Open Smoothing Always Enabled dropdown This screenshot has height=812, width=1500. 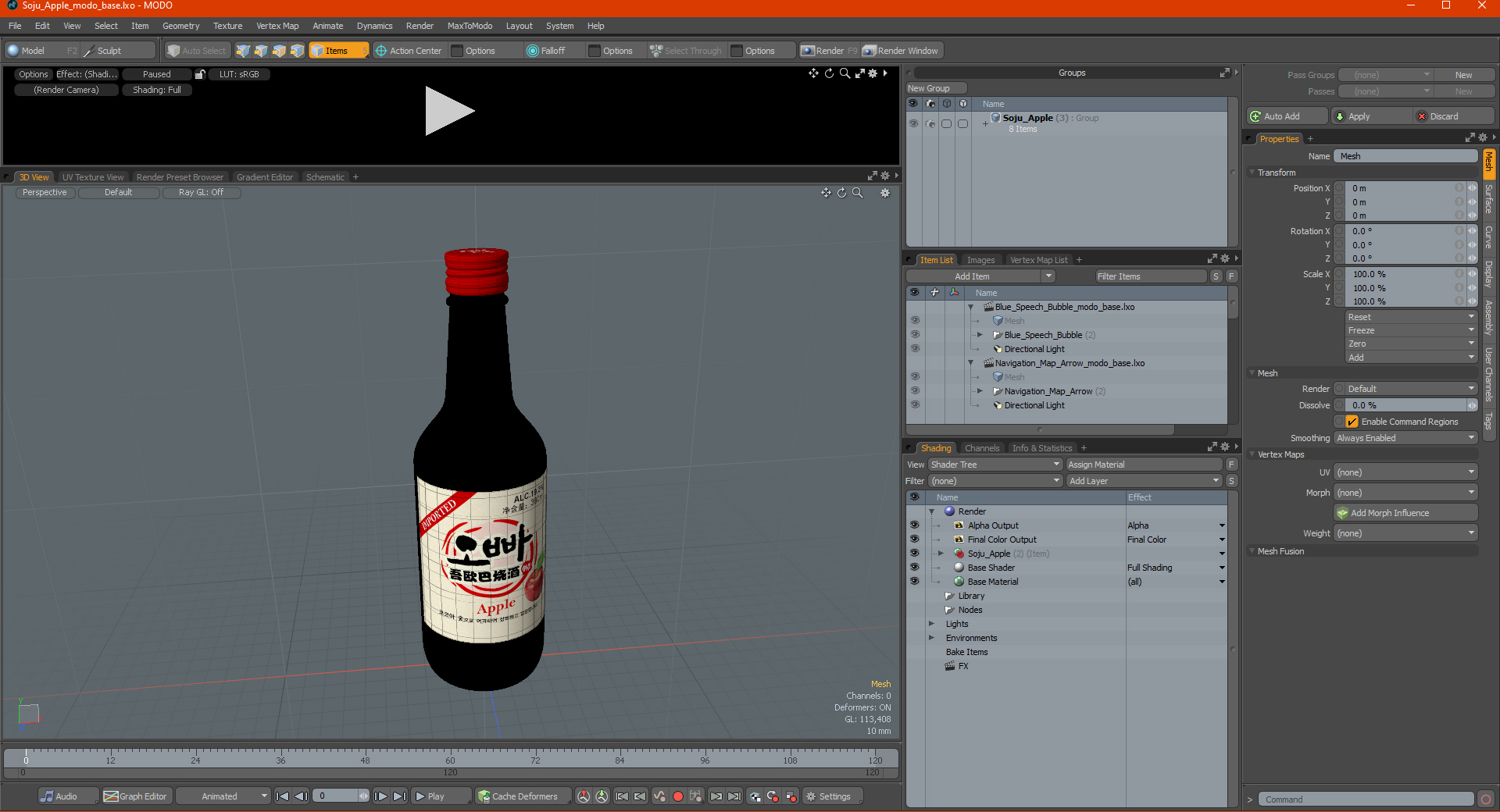coord(1405,438)
